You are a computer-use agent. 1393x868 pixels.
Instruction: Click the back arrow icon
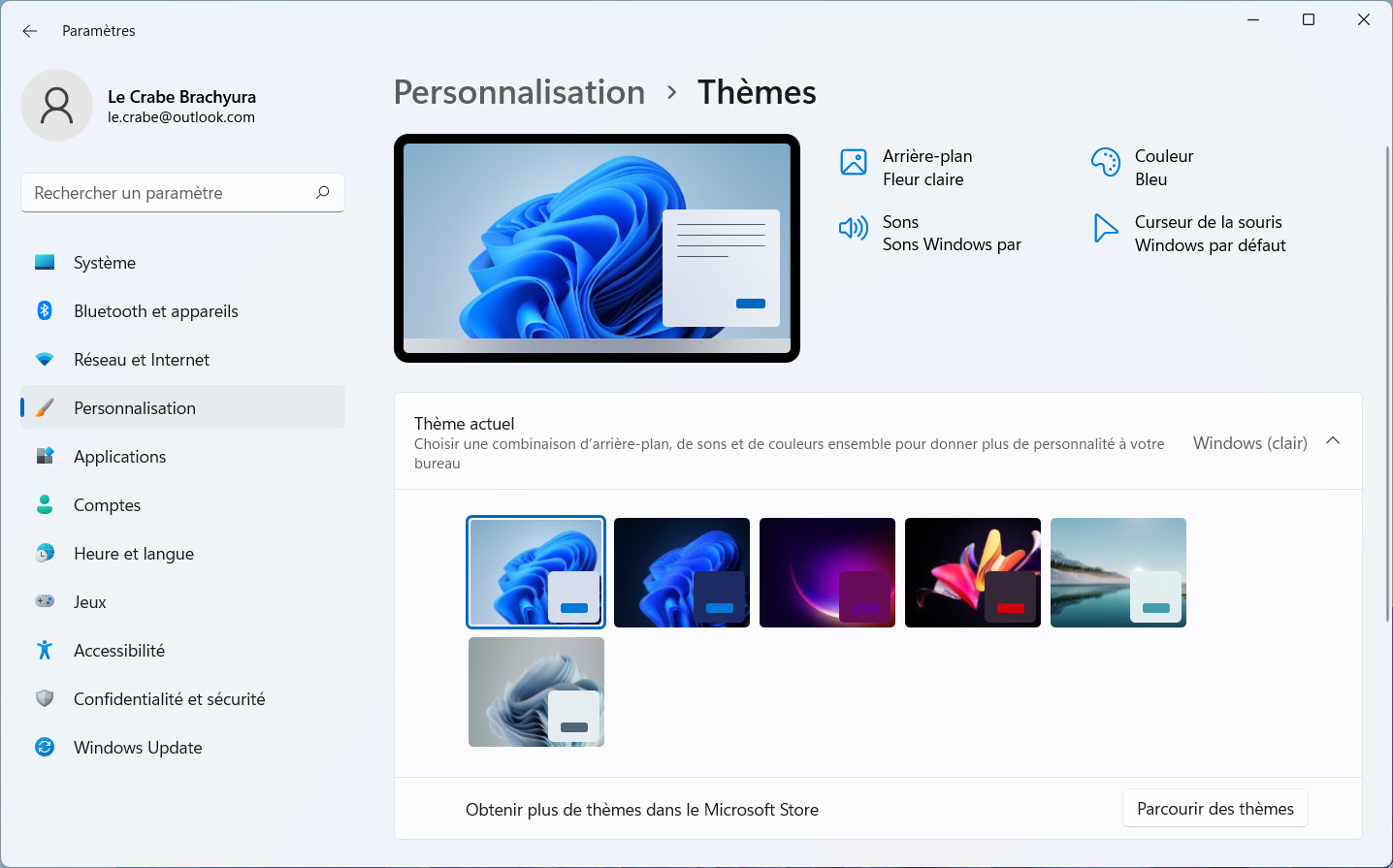click(x=30, y=31)
